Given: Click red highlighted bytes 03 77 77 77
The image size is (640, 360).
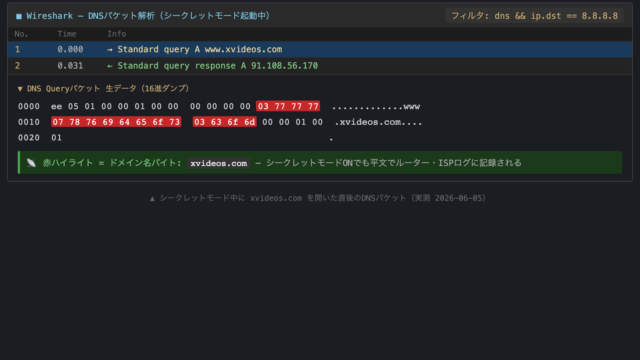Looking at the screenshot, I should [x=288, y=106].
